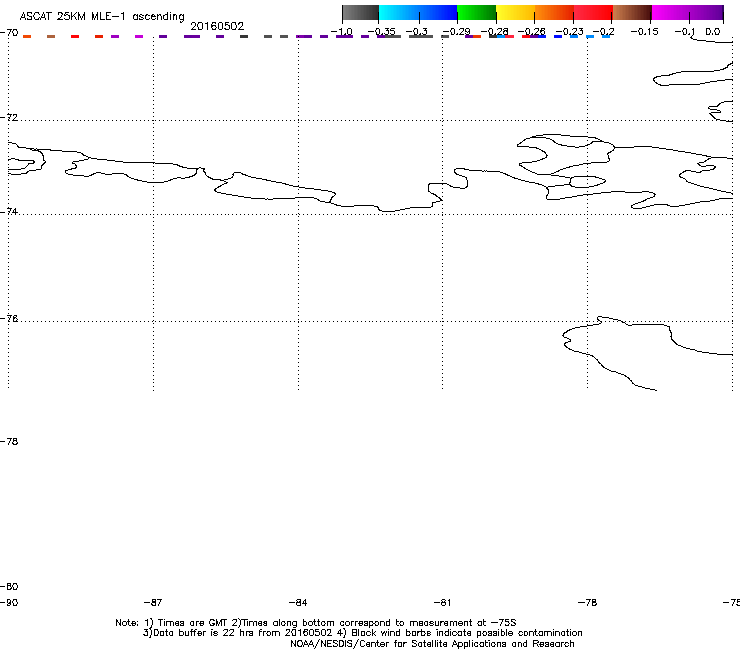This screenshot has width=740, height=650.
Task: Click the date label '20160502' below the title
Action: [x=217, y=26]
